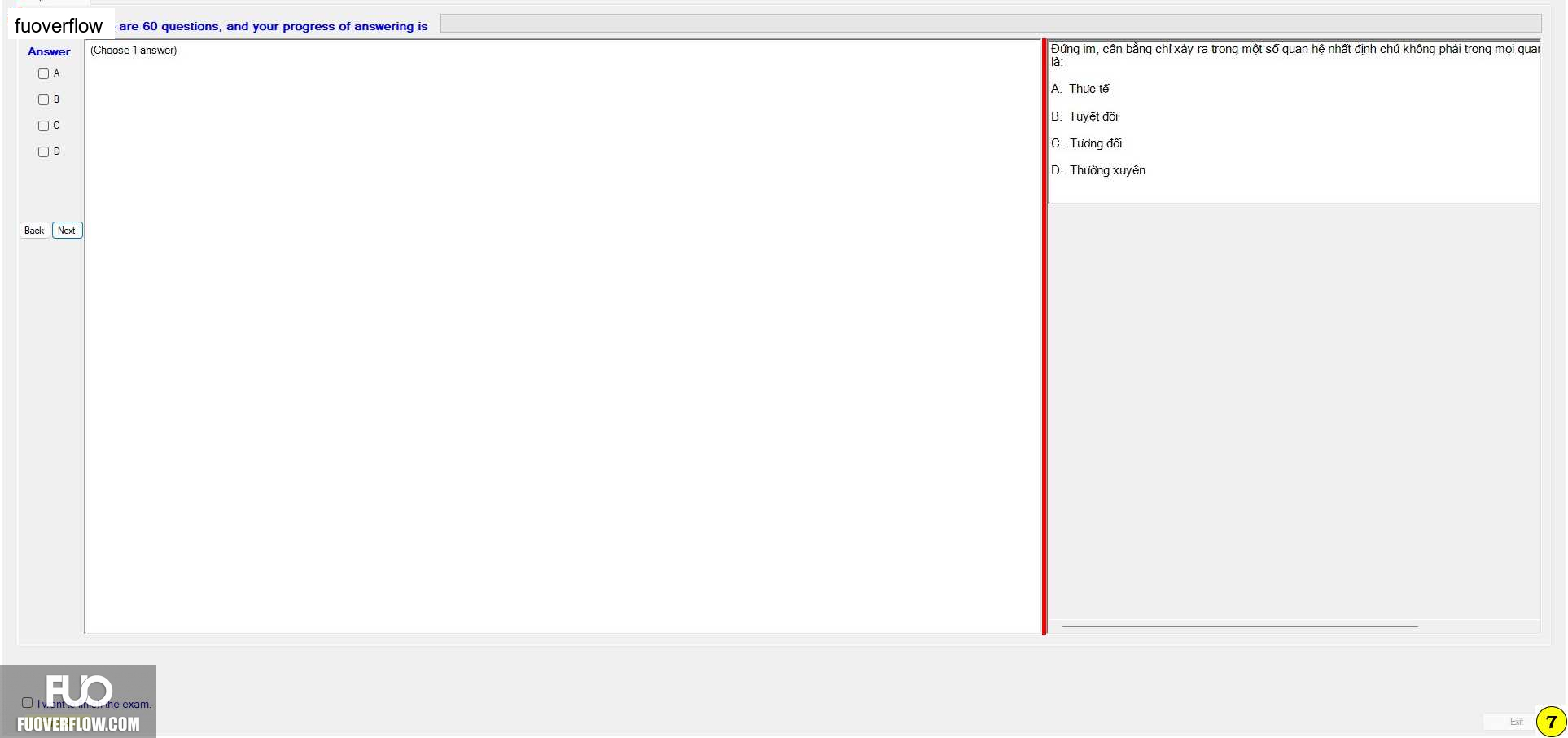Click the Exit button
Image resolution: width=1568 pixels, height=738 pixels.
(1516, 722)
